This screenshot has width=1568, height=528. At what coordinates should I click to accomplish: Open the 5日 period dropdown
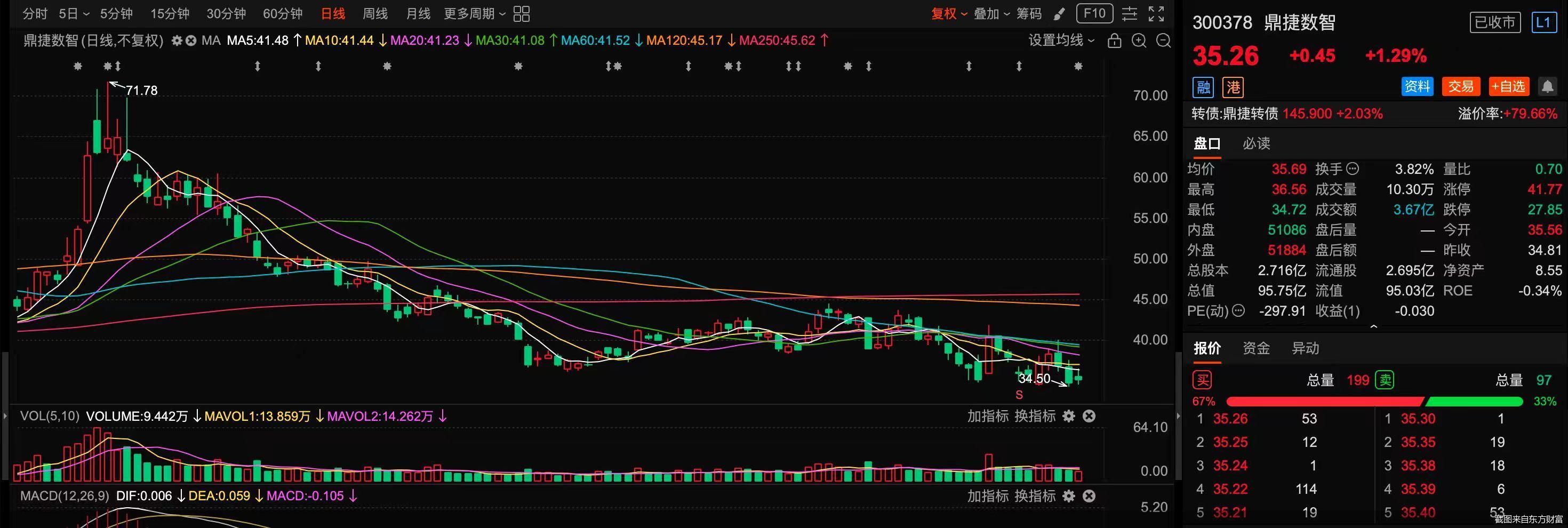pos(74,13)
